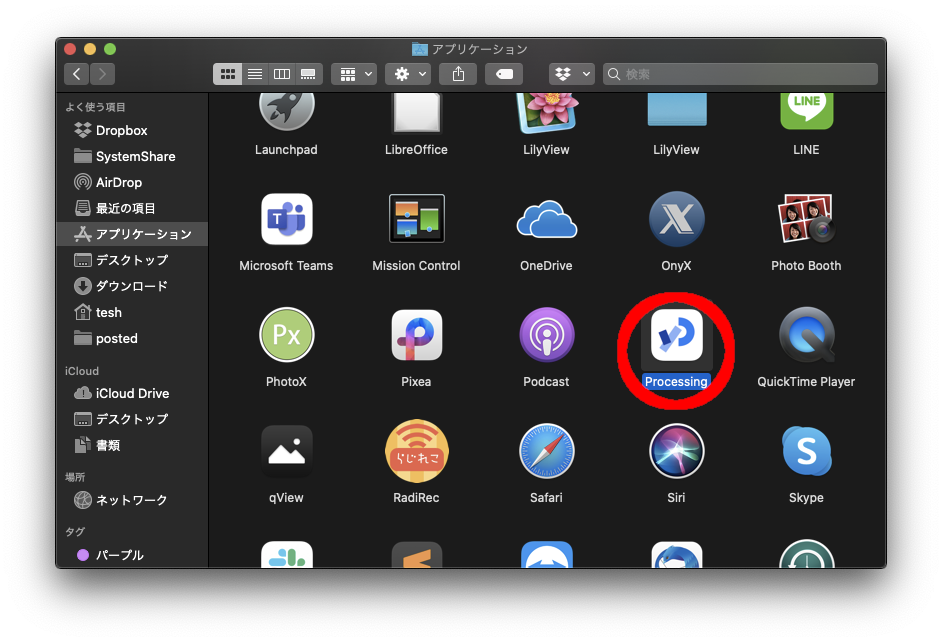Open the tesh home folder
The image size is (942, 642).
(132, 312)
